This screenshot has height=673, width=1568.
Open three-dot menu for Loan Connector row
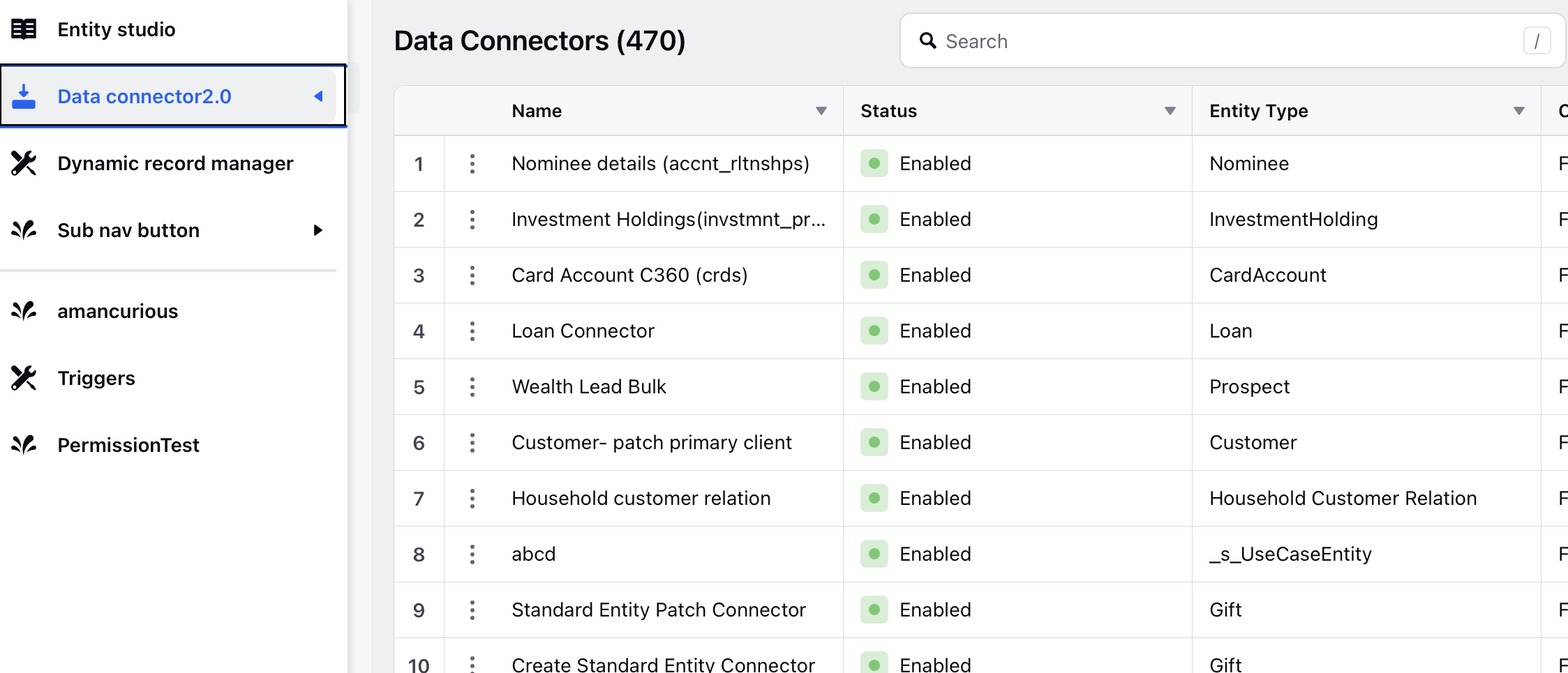472,331
